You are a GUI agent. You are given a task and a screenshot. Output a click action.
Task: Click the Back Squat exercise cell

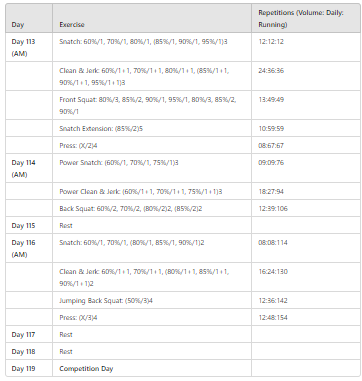click(x=152, y=208)
